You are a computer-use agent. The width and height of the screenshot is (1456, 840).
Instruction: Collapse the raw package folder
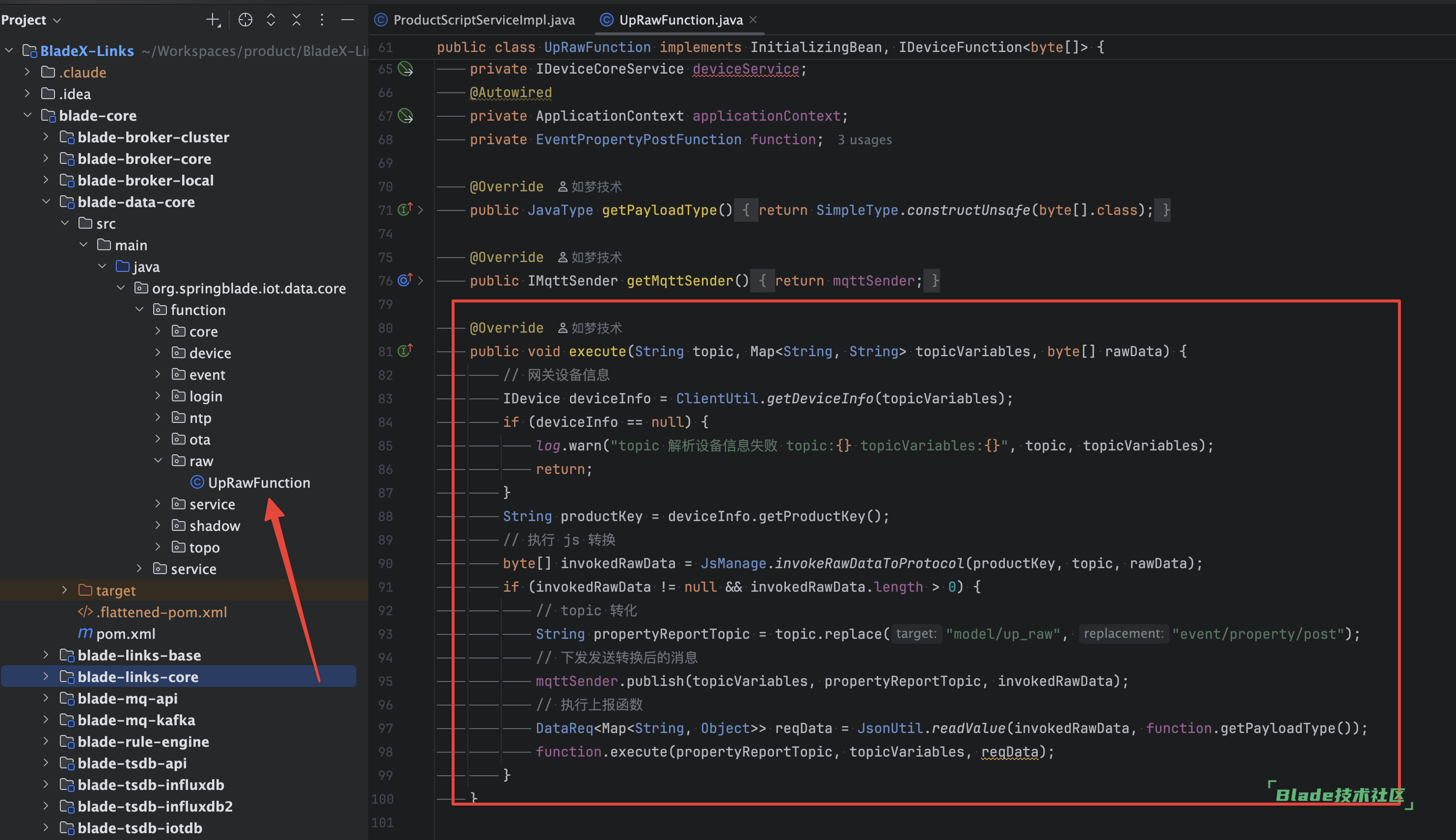158,461
